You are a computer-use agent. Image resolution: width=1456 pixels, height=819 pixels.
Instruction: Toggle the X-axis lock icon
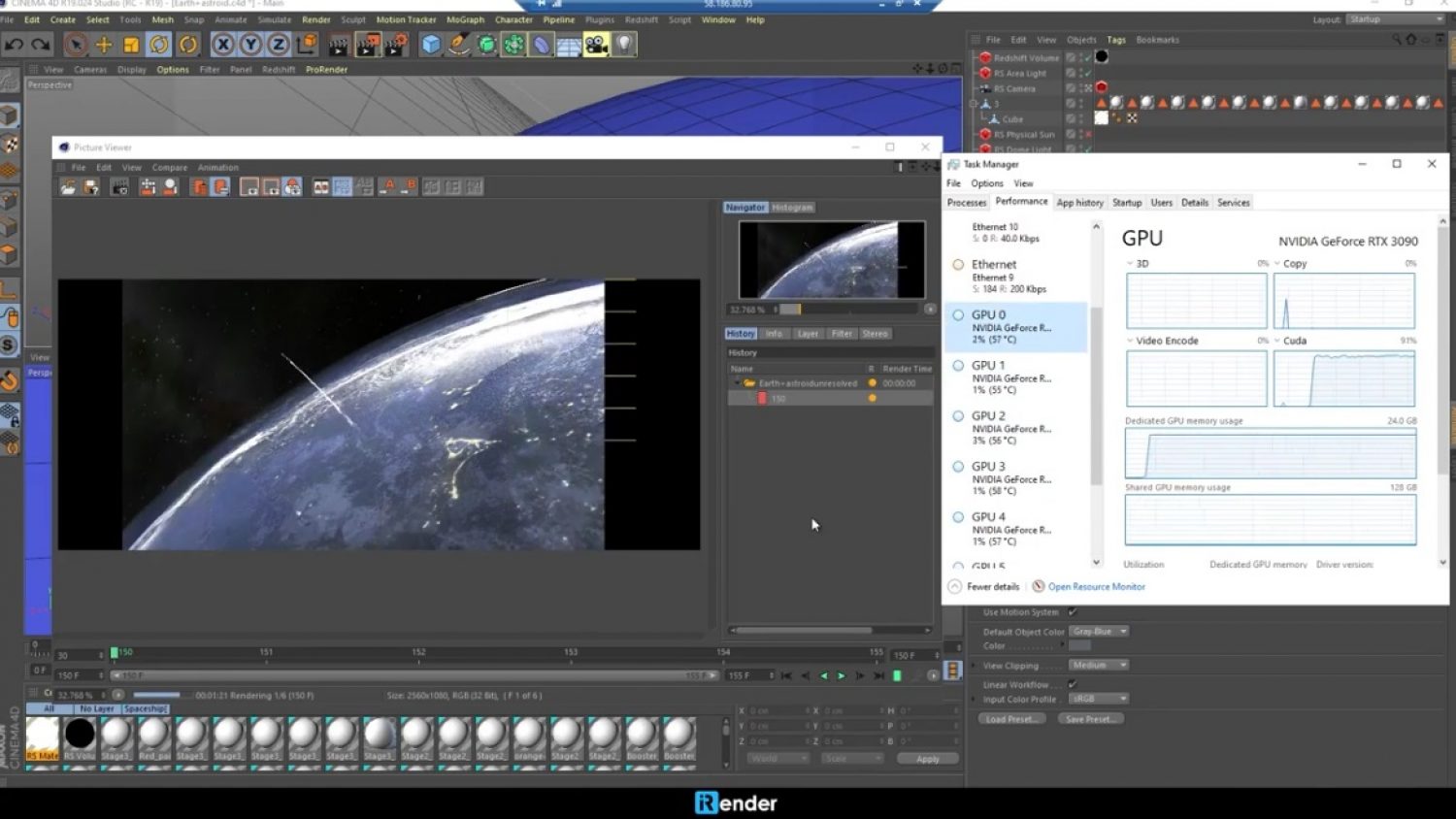[223, 45]
